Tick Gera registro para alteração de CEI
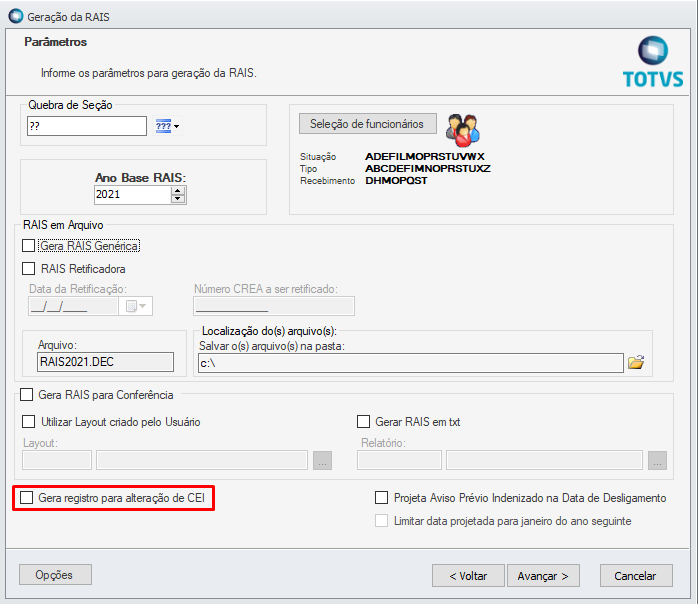Image resolution: width=698 pixels, height=604 pixels. (27, 498)
